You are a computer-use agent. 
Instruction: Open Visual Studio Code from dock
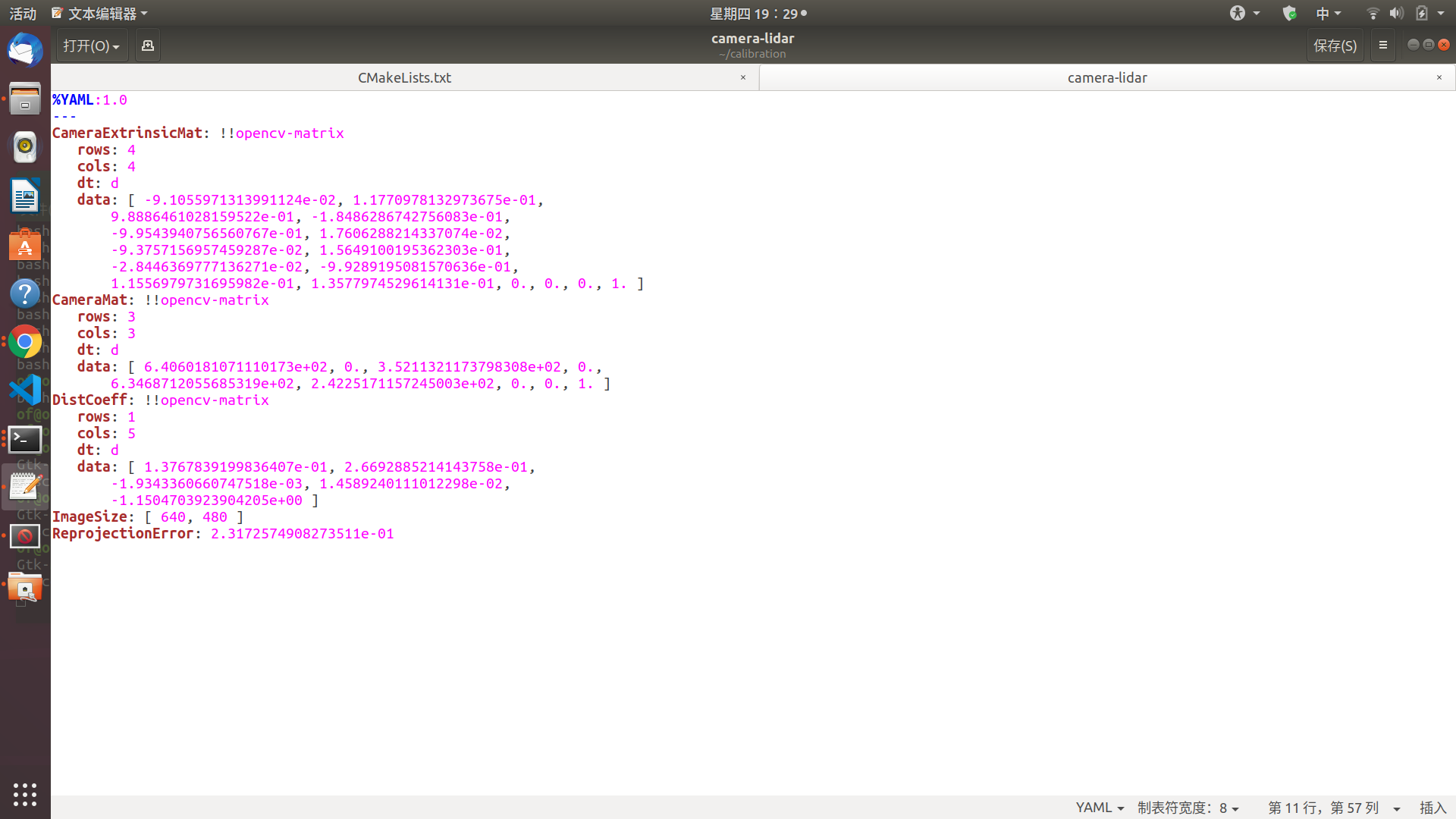point(25,391)
